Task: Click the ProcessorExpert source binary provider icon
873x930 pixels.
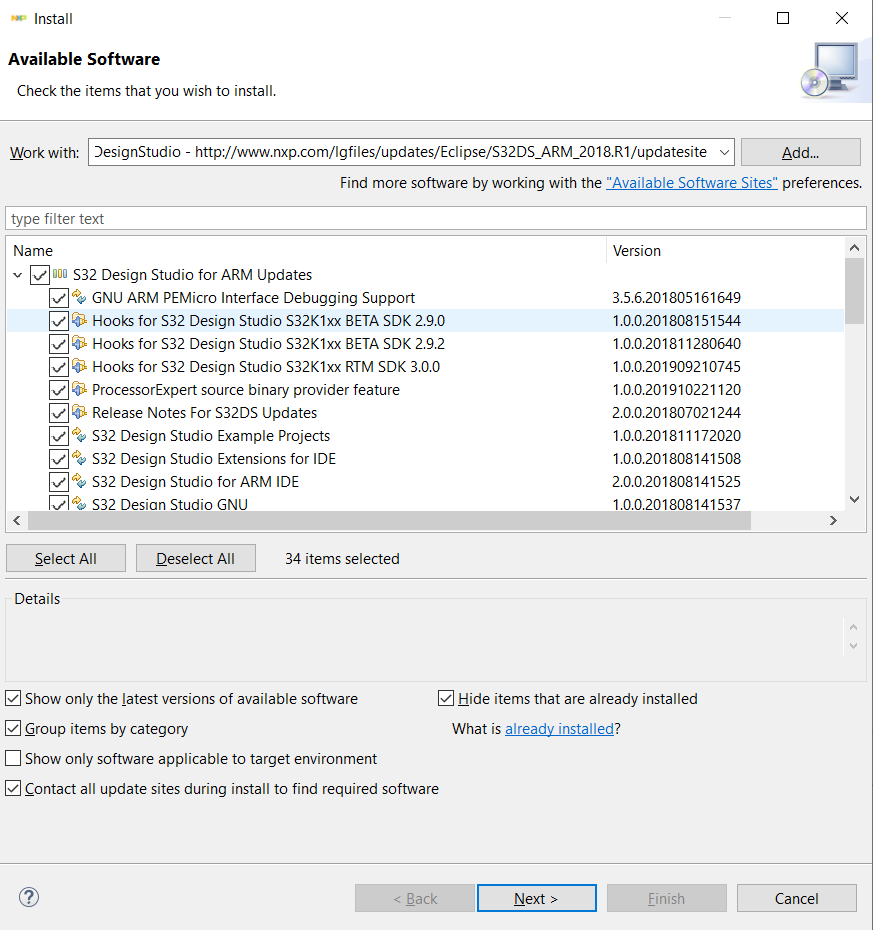Action: pos(79,389)
